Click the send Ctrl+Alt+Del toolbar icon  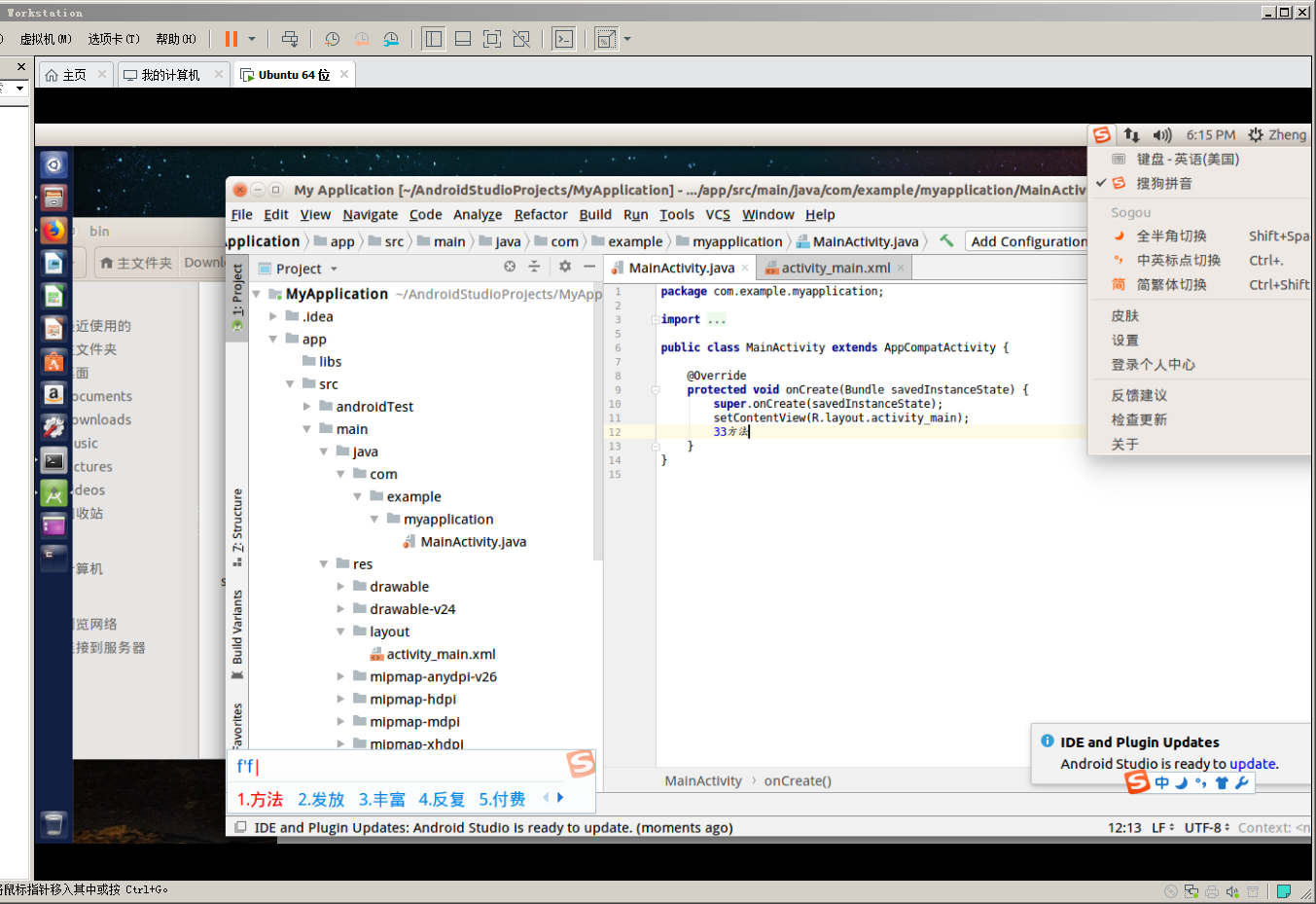[x=290, y=39]
